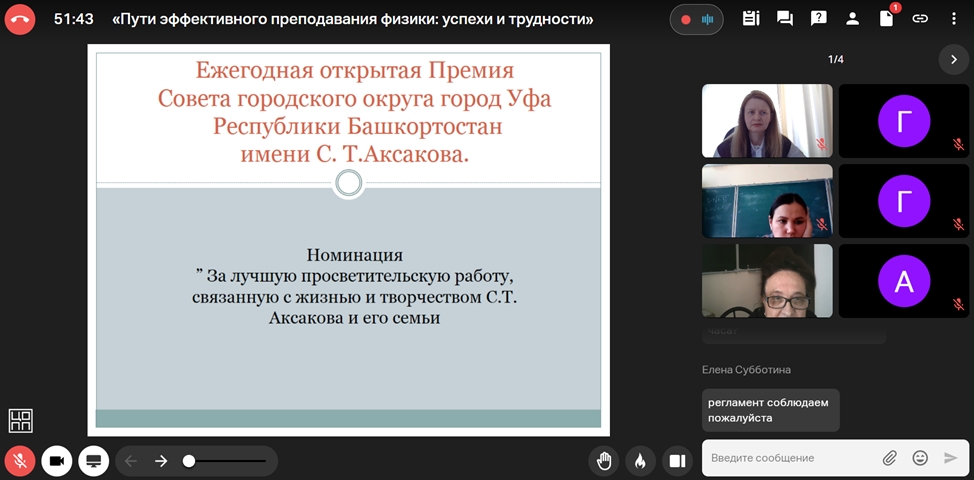Advance to the next slide with right arrow
Viewport: 974px width, 480px height.
[161, 461]
